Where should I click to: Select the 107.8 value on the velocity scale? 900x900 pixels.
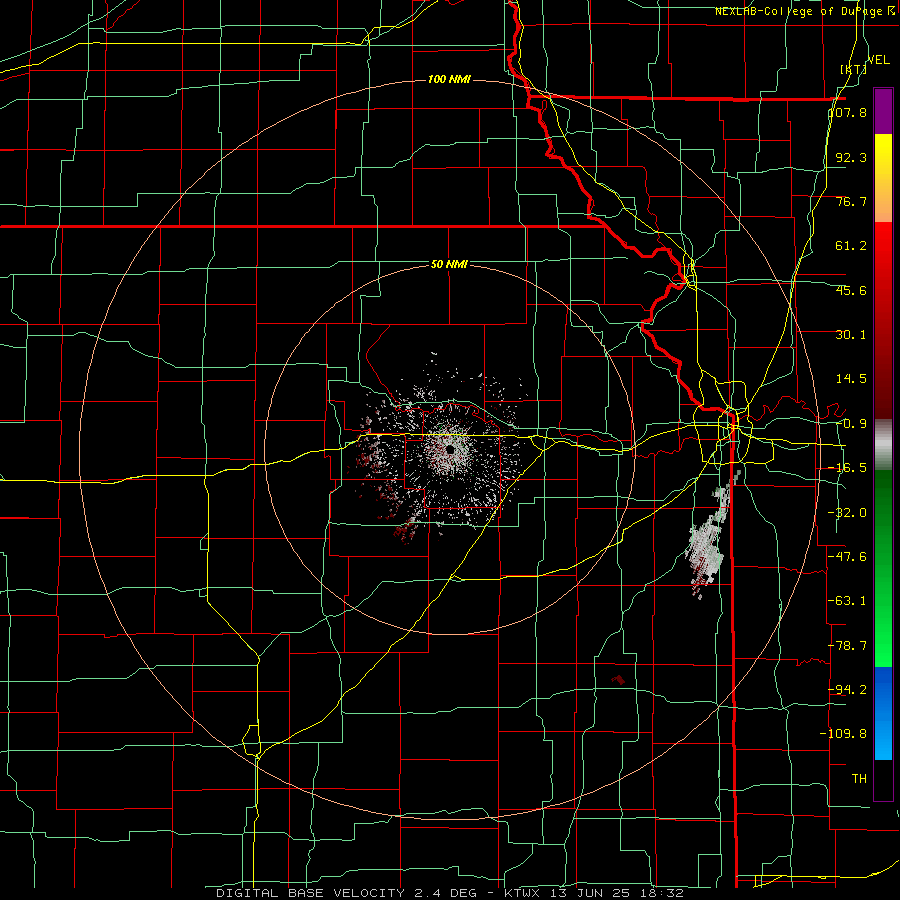[847, 112]
